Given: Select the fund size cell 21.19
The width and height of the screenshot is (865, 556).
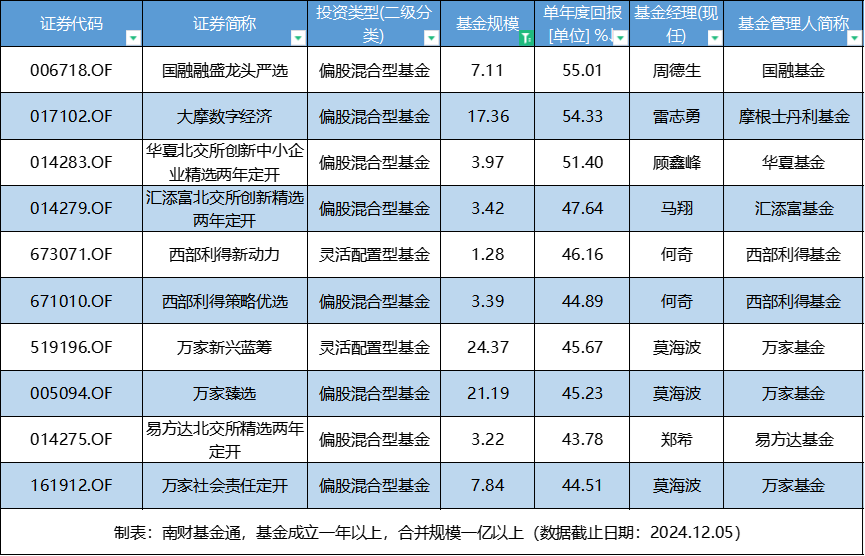Looking at the screenshot, I should point(487,393).
